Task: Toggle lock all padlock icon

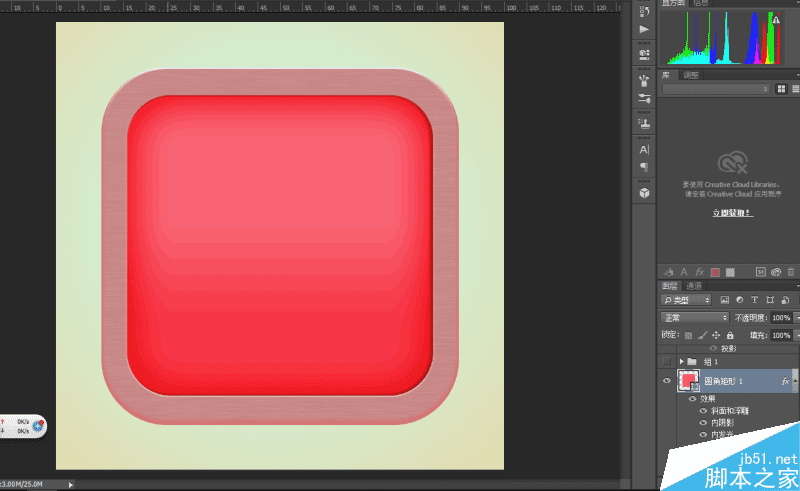Action: coord(730,335)
